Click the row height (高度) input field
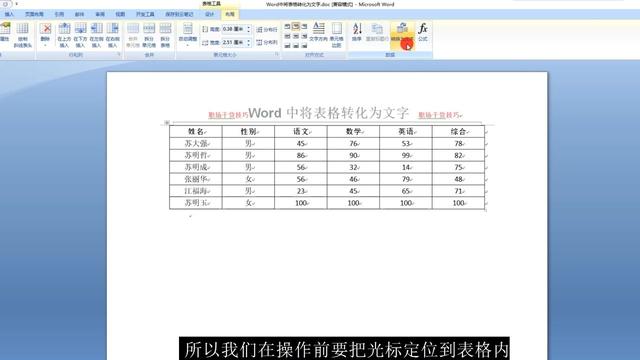This screenshot has width=640, height=360. coord(233,29)
